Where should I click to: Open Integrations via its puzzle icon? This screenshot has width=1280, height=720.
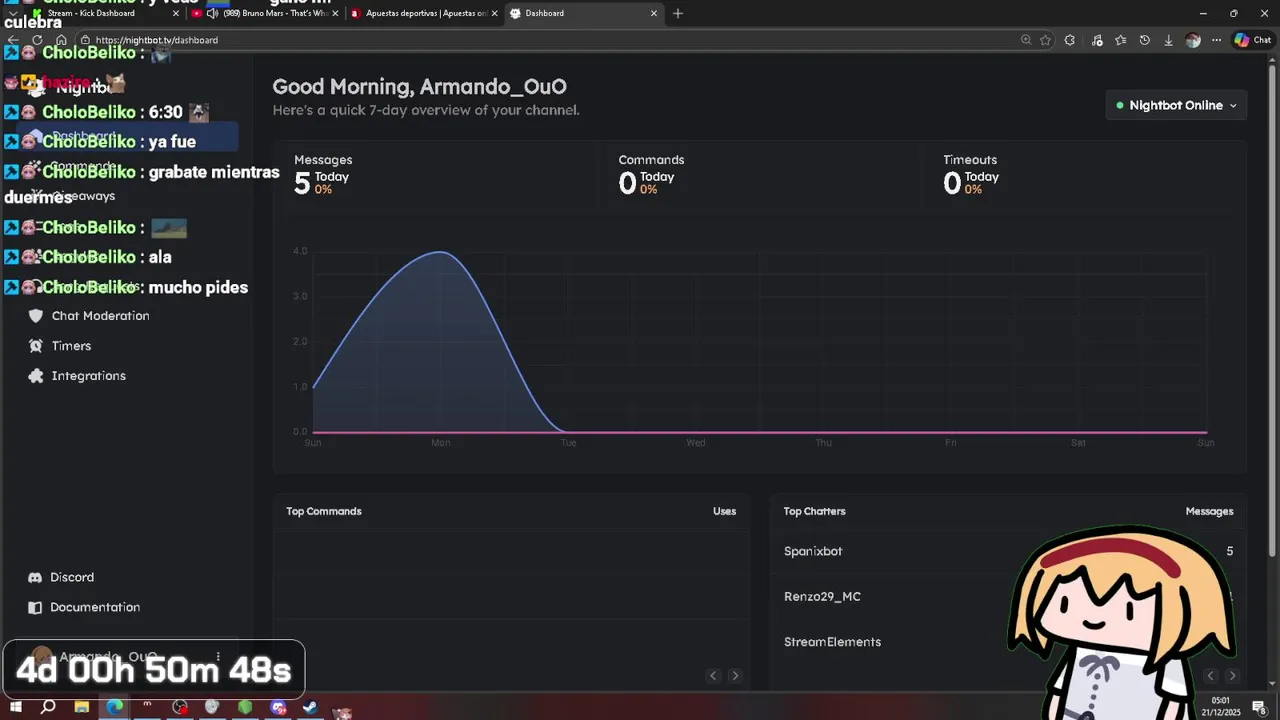coord(36,376)
